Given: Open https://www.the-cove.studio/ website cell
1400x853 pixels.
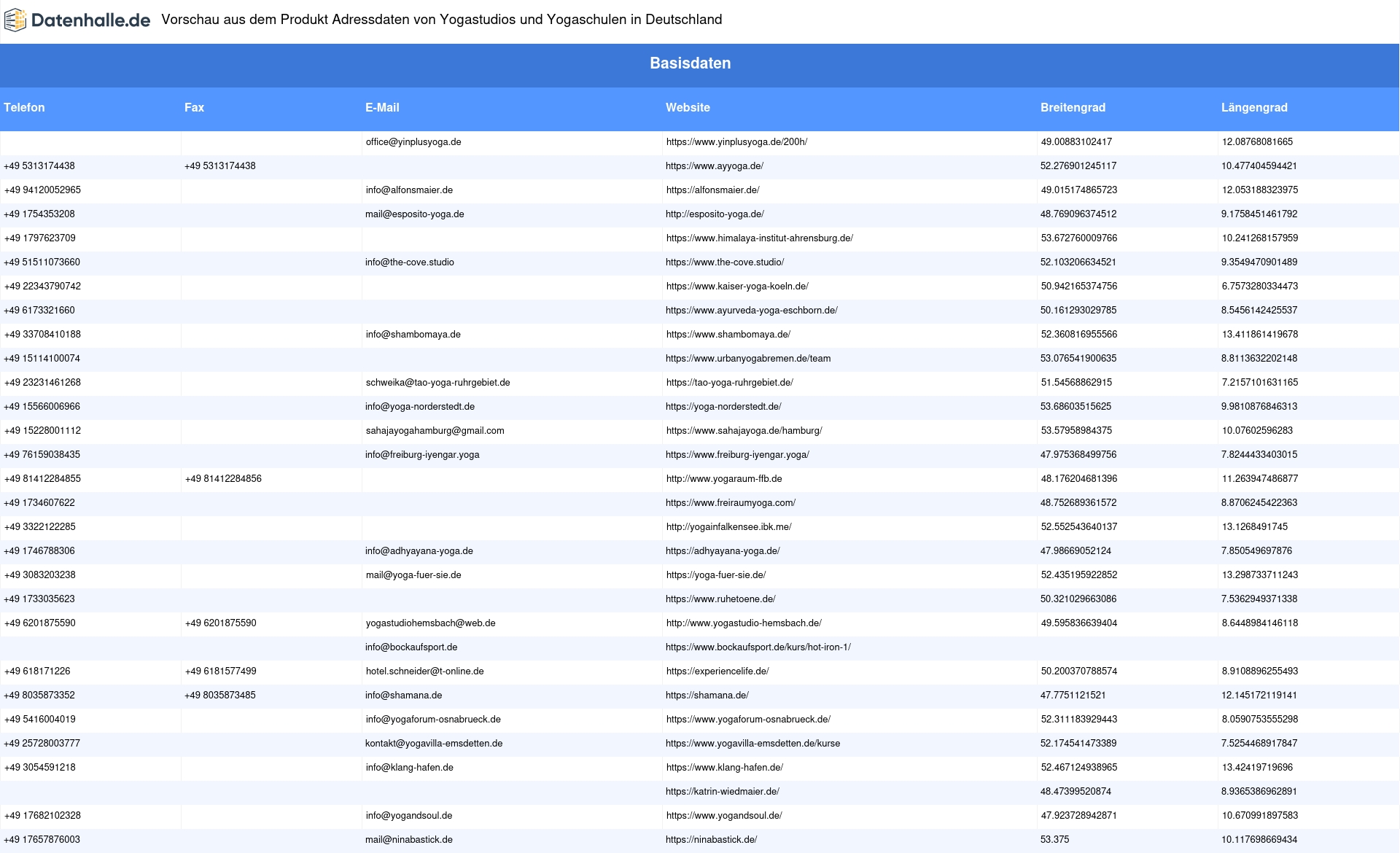Looking at the screenshot, I should point(725,262).
